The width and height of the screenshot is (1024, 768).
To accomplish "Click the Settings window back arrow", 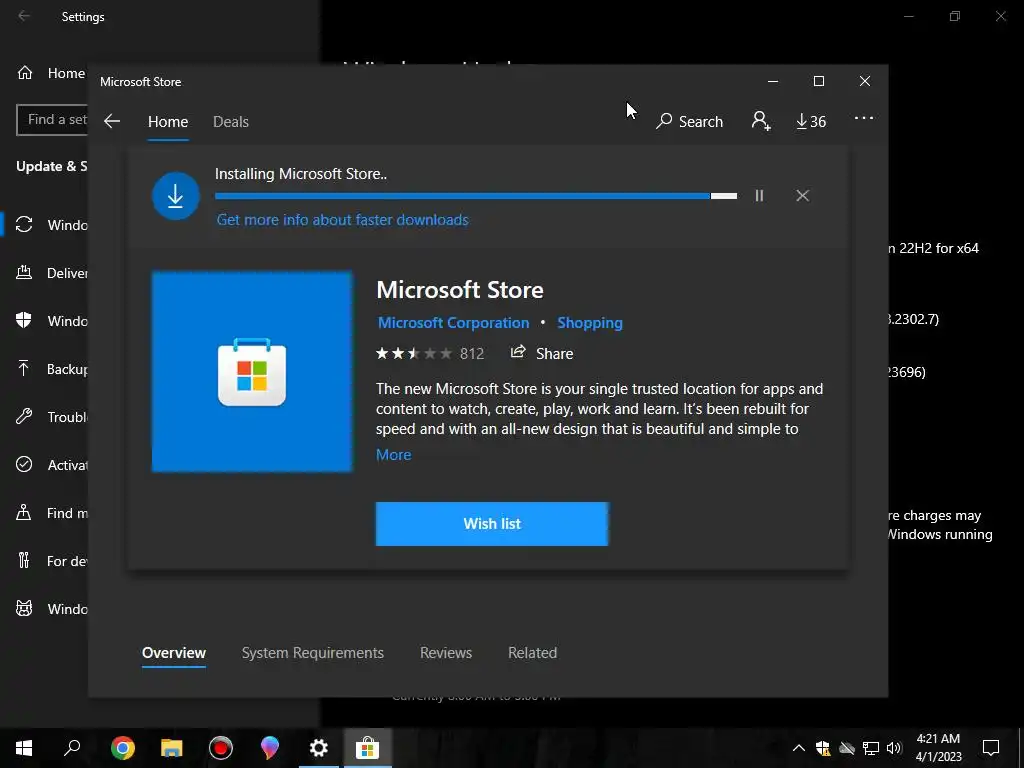I will point(24,16).
